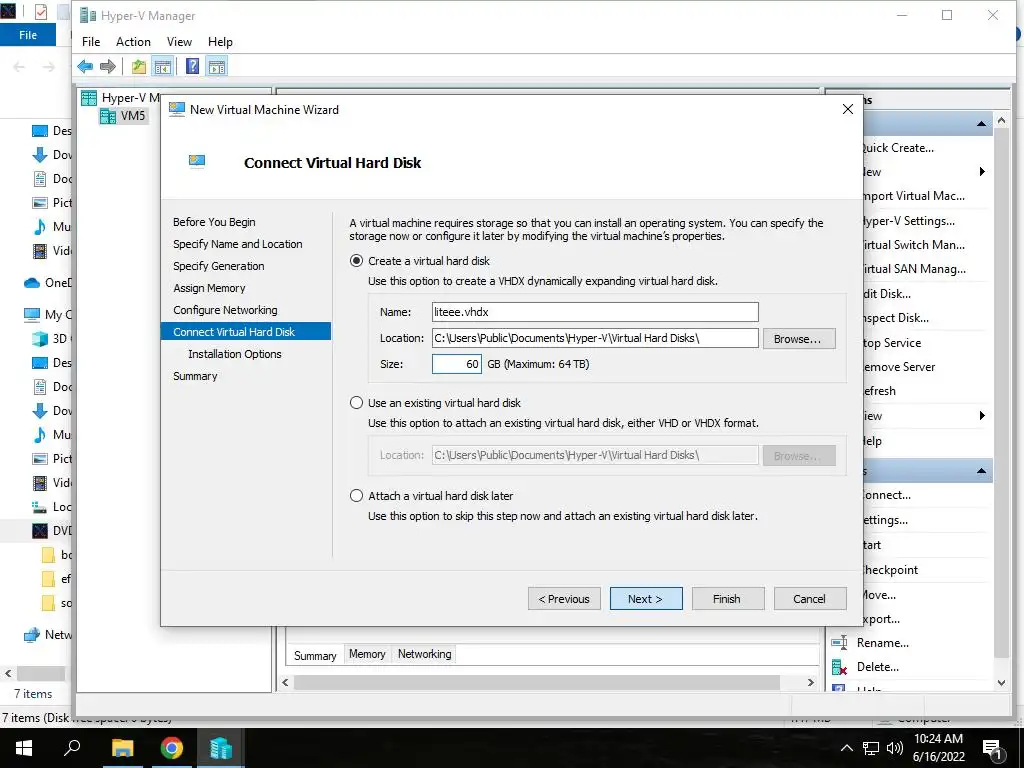Close the New Virtual Machine Wizard dialog
1024x768 pixels.
[x=848, y=109]
